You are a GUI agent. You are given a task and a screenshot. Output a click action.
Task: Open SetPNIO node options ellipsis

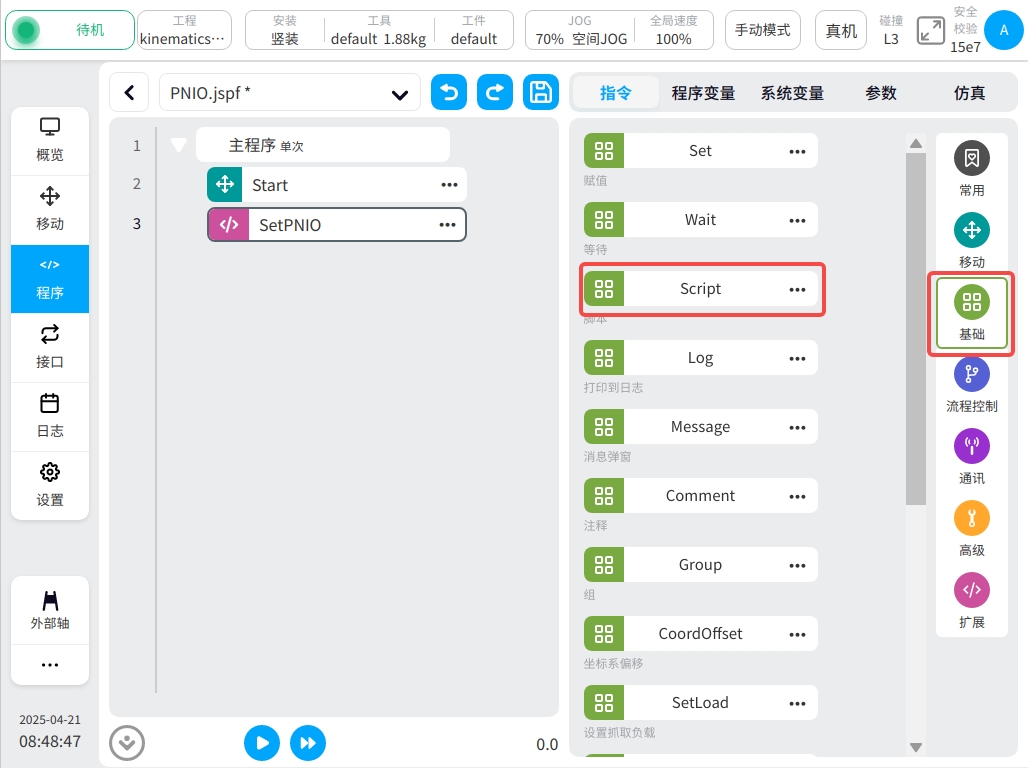tap(447, 225)
